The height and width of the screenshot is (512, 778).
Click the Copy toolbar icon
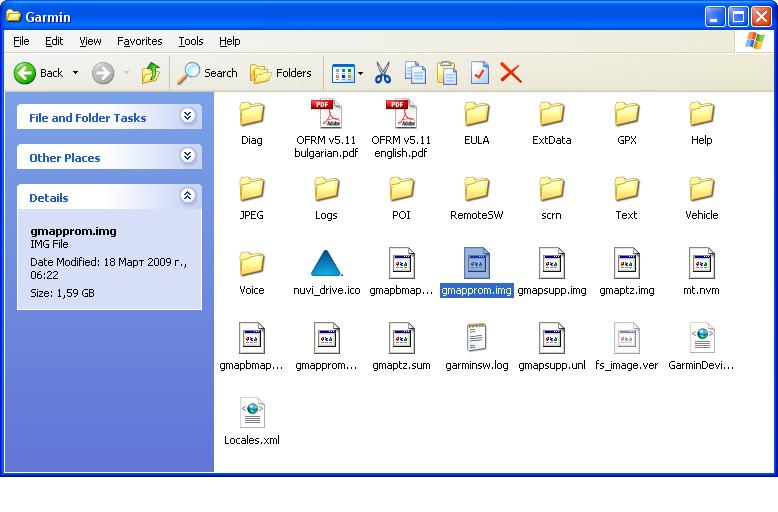coord(415,73)
